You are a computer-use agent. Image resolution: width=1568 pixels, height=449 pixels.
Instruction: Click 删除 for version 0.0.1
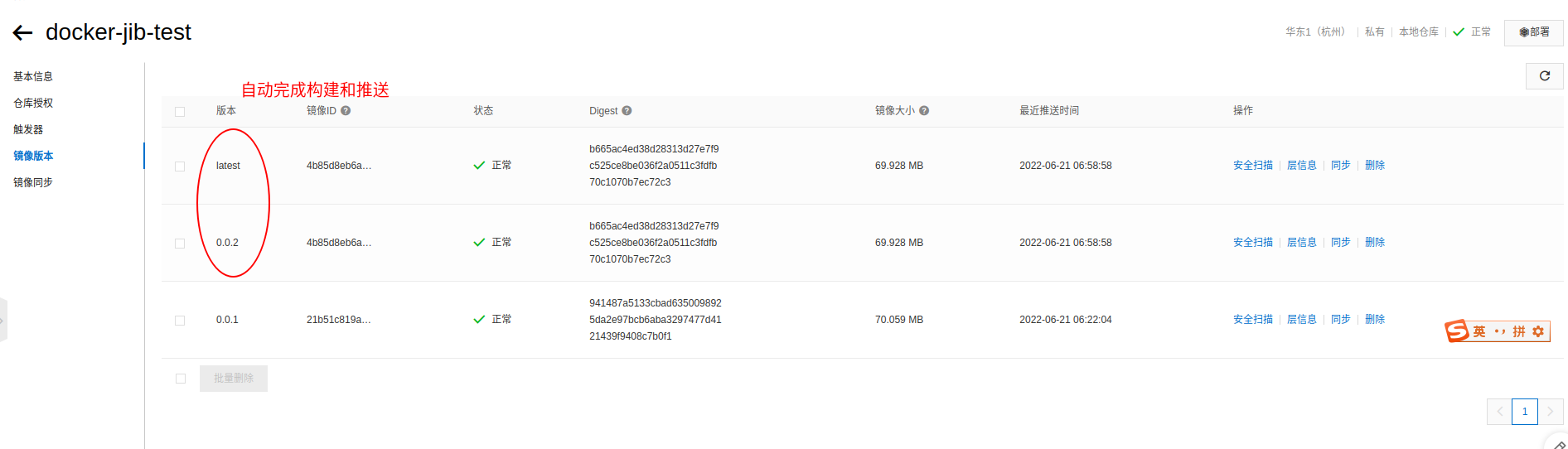coord(1375,320)
